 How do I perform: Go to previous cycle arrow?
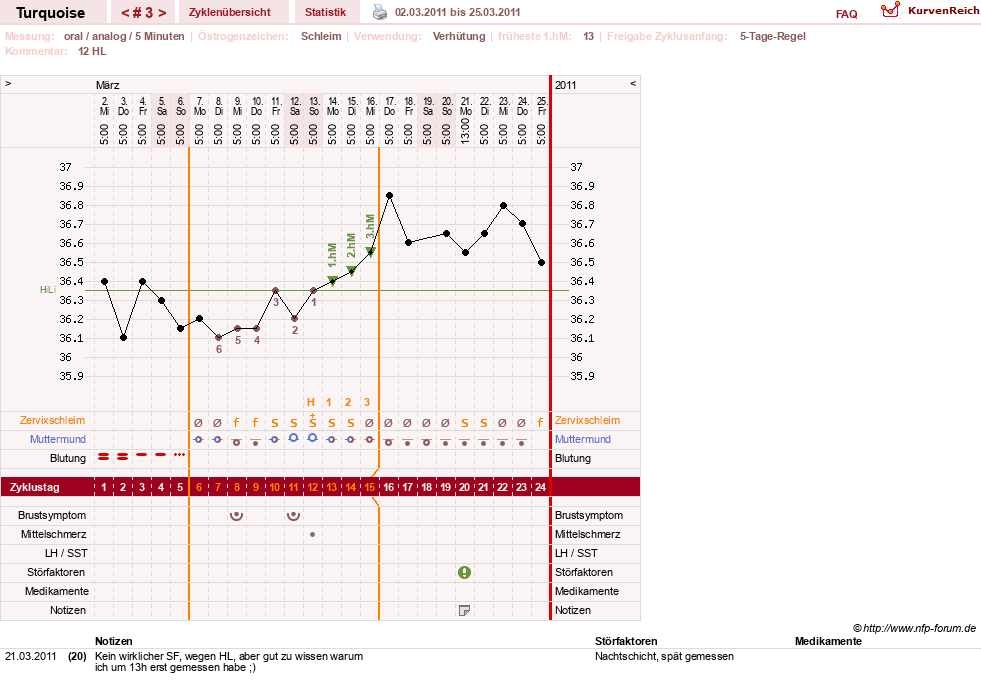coord(125,13)
